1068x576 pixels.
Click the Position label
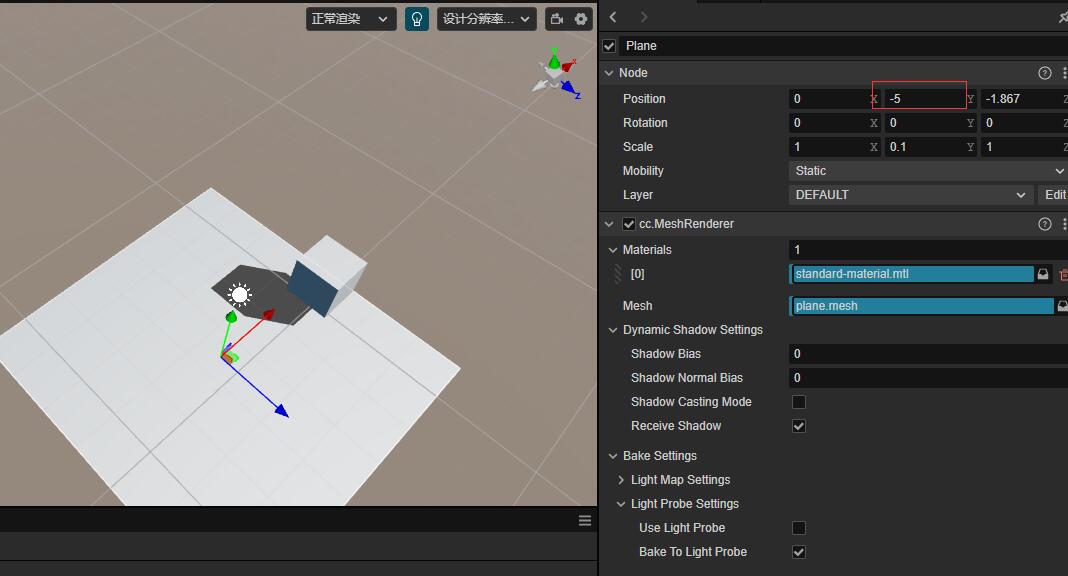pos(644,99)
